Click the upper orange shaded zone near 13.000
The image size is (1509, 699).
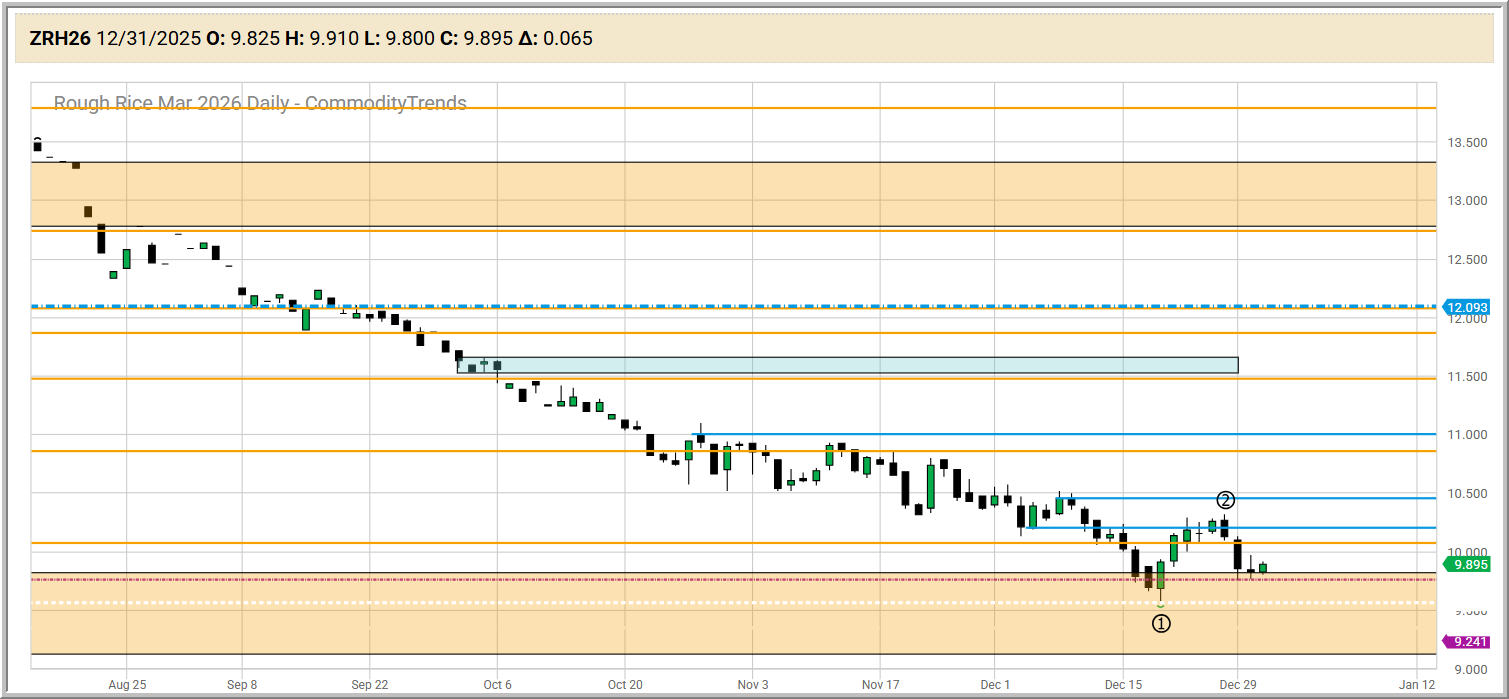[700, 194]
